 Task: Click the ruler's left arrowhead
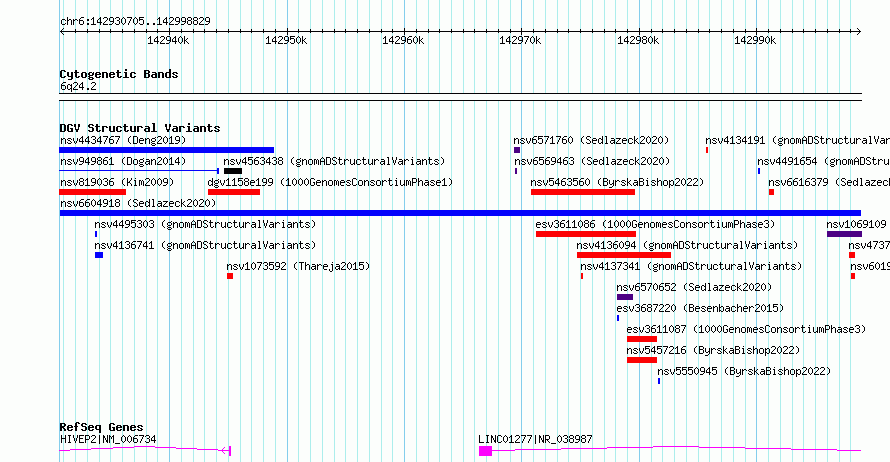tap(62, 32)
